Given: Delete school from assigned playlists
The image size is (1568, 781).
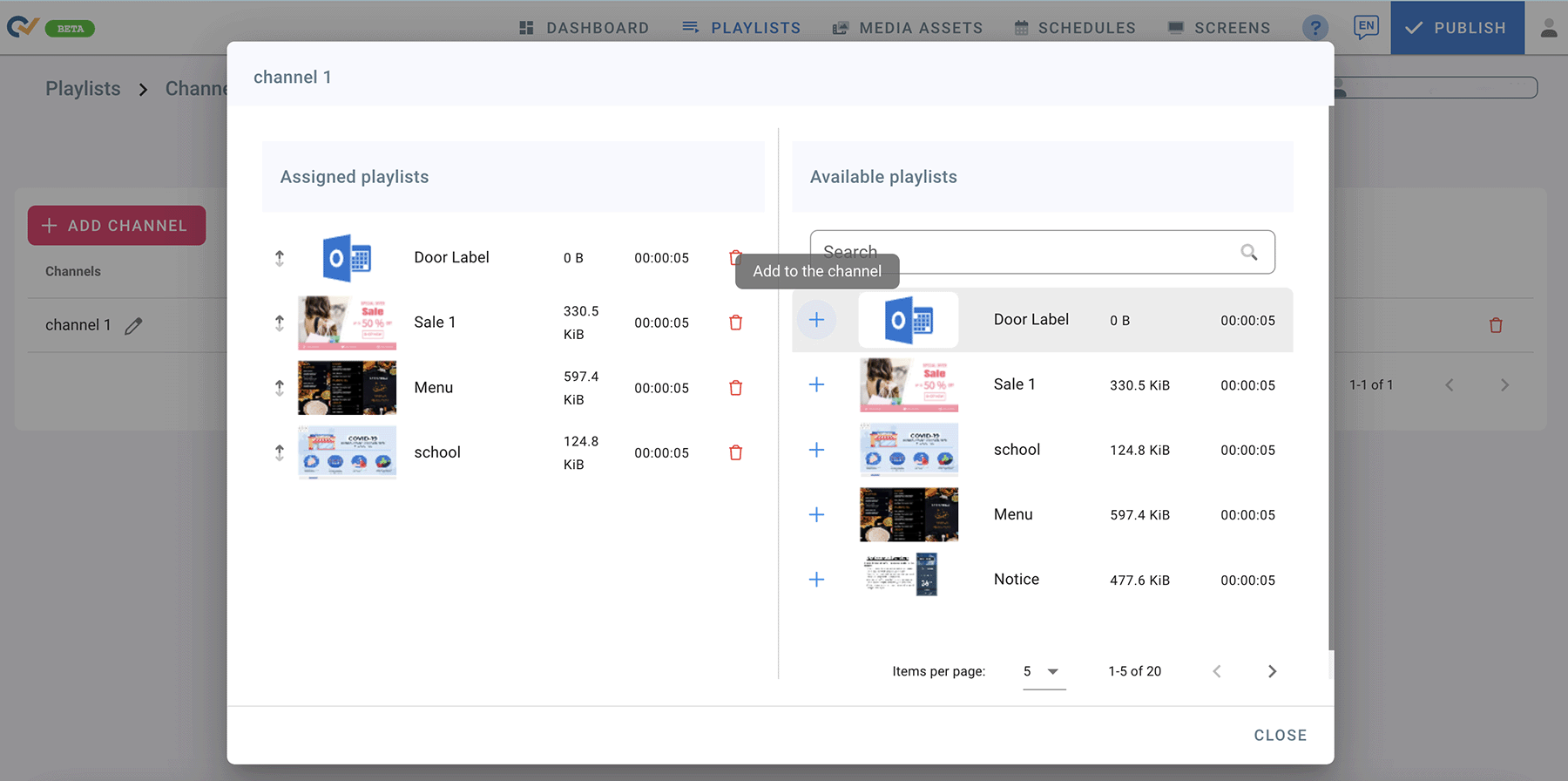Looking at the screenshot, I should [x=735, y=452].
